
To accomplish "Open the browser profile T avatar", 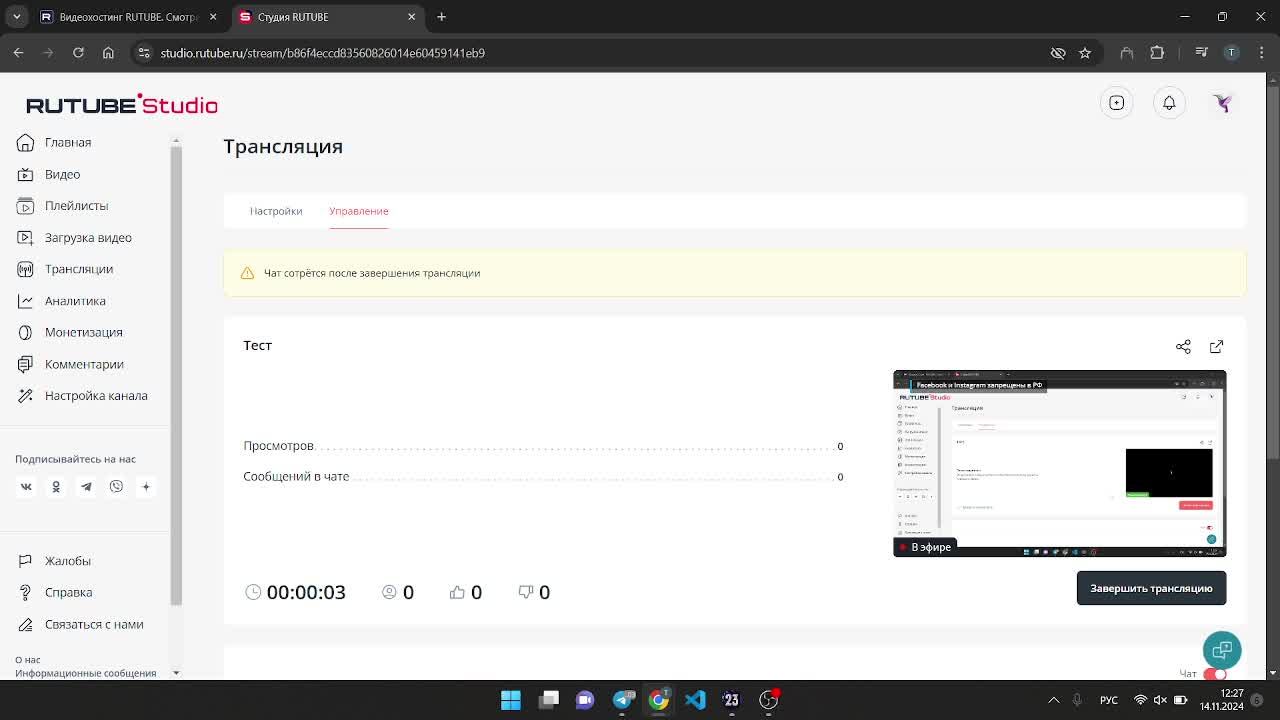I will coord(1231,53).
